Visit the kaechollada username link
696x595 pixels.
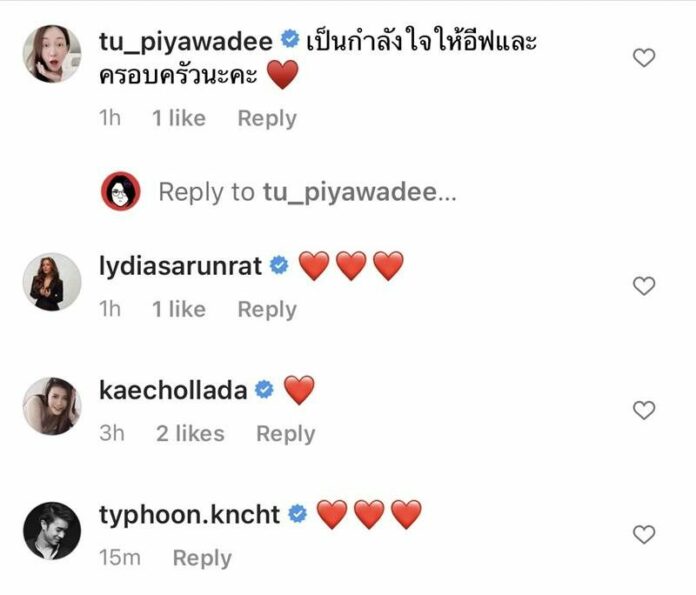(173, 390)
